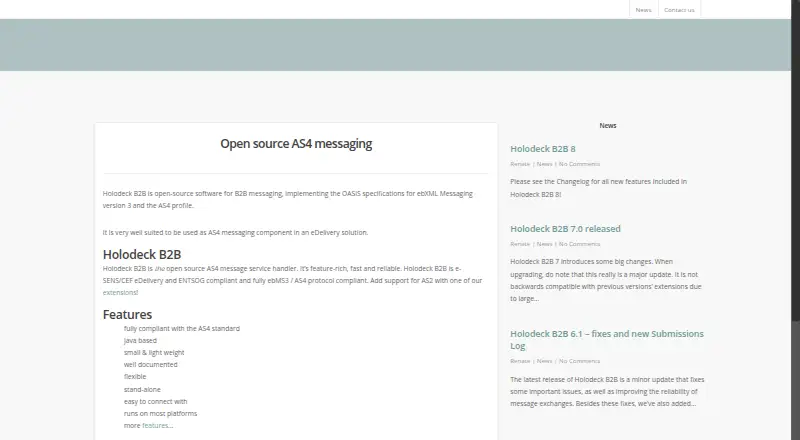Click the Open source AS4 messaging heading
Viewport: 800px width, 440px height.
point(296,144)
